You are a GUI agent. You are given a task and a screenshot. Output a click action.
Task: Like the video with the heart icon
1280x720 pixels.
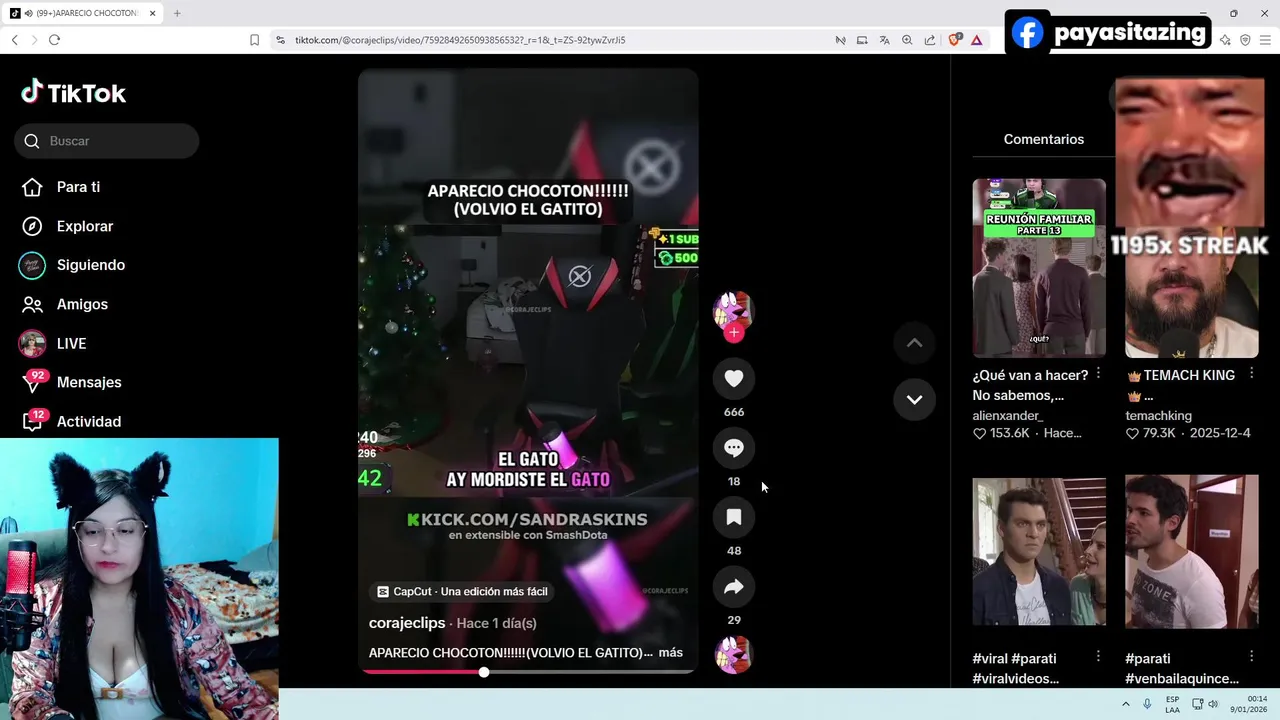pos(734,378)
